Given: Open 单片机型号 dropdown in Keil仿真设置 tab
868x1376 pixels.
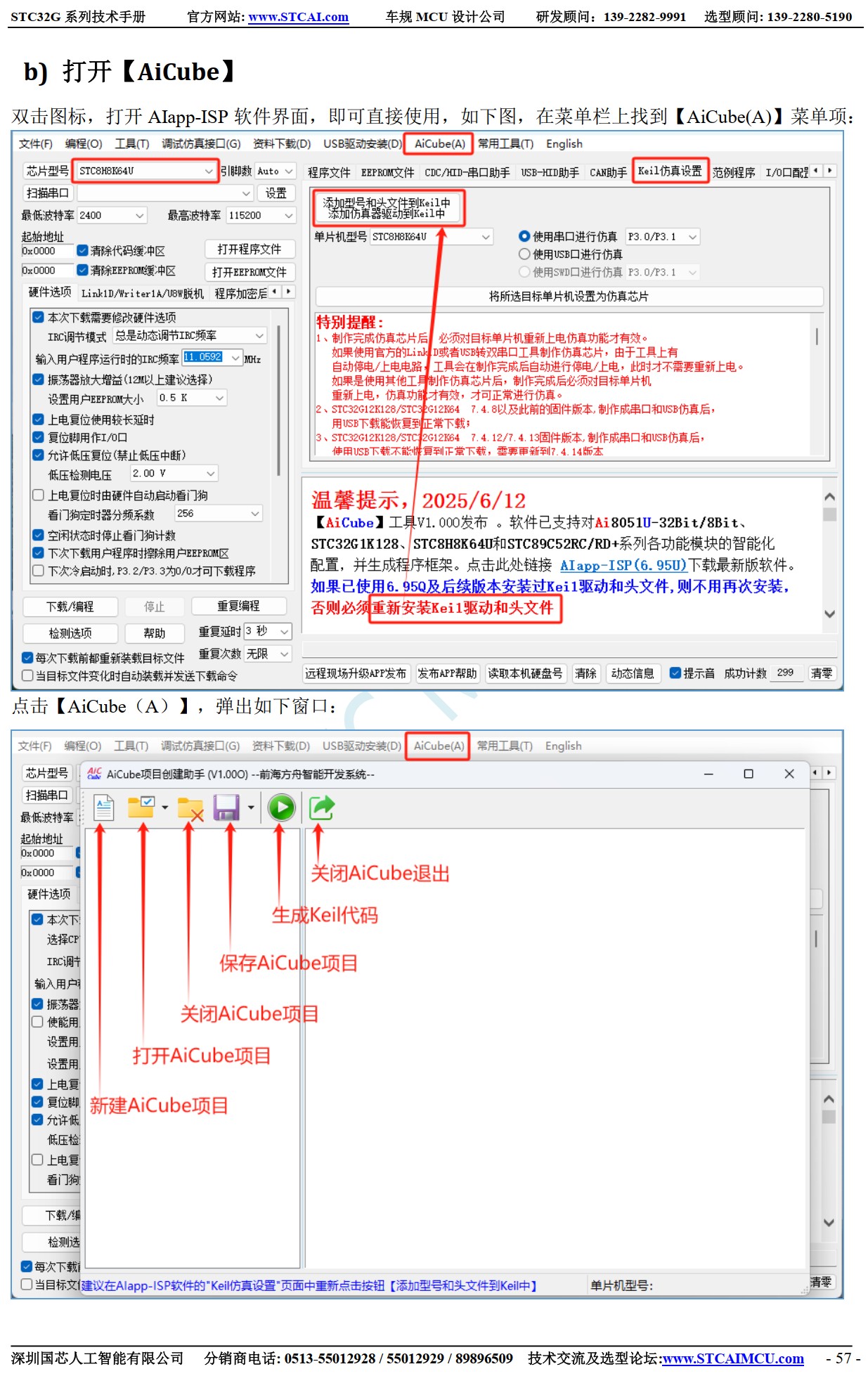Looking at the screenshot, I should 432,237.
